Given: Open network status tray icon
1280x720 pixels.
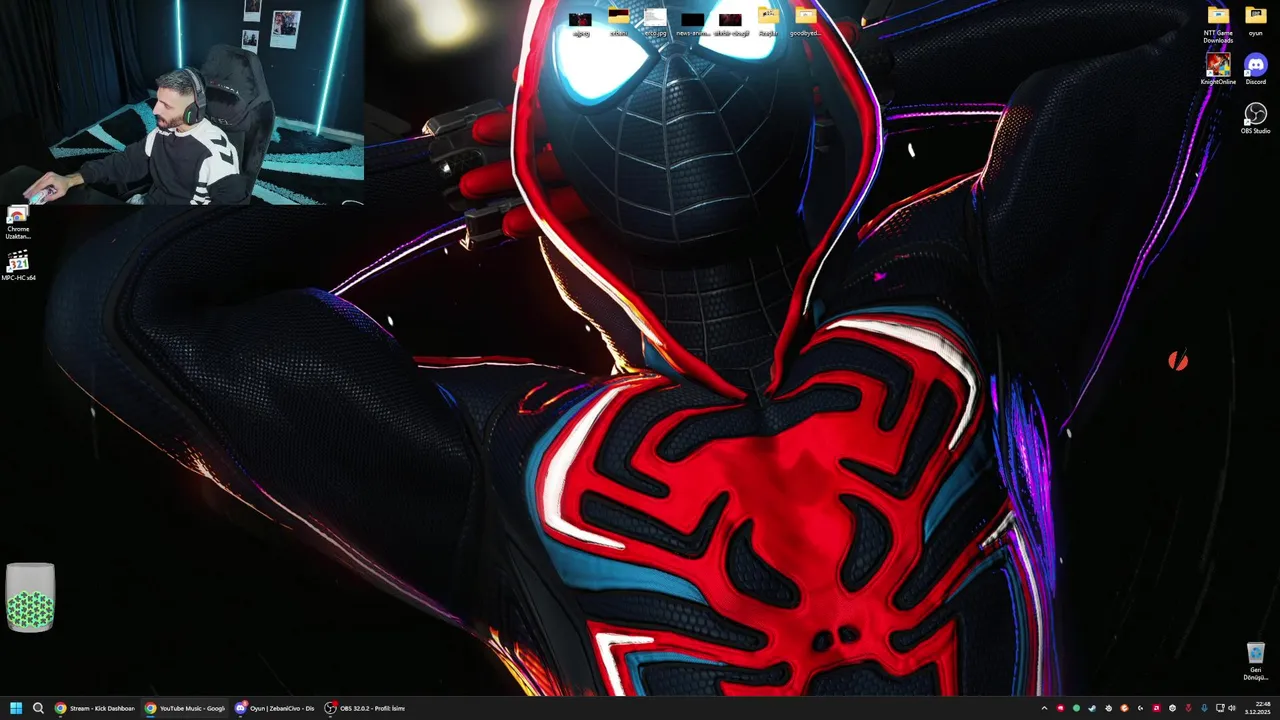Looking at the screenshot, I should click(1220, 708).
